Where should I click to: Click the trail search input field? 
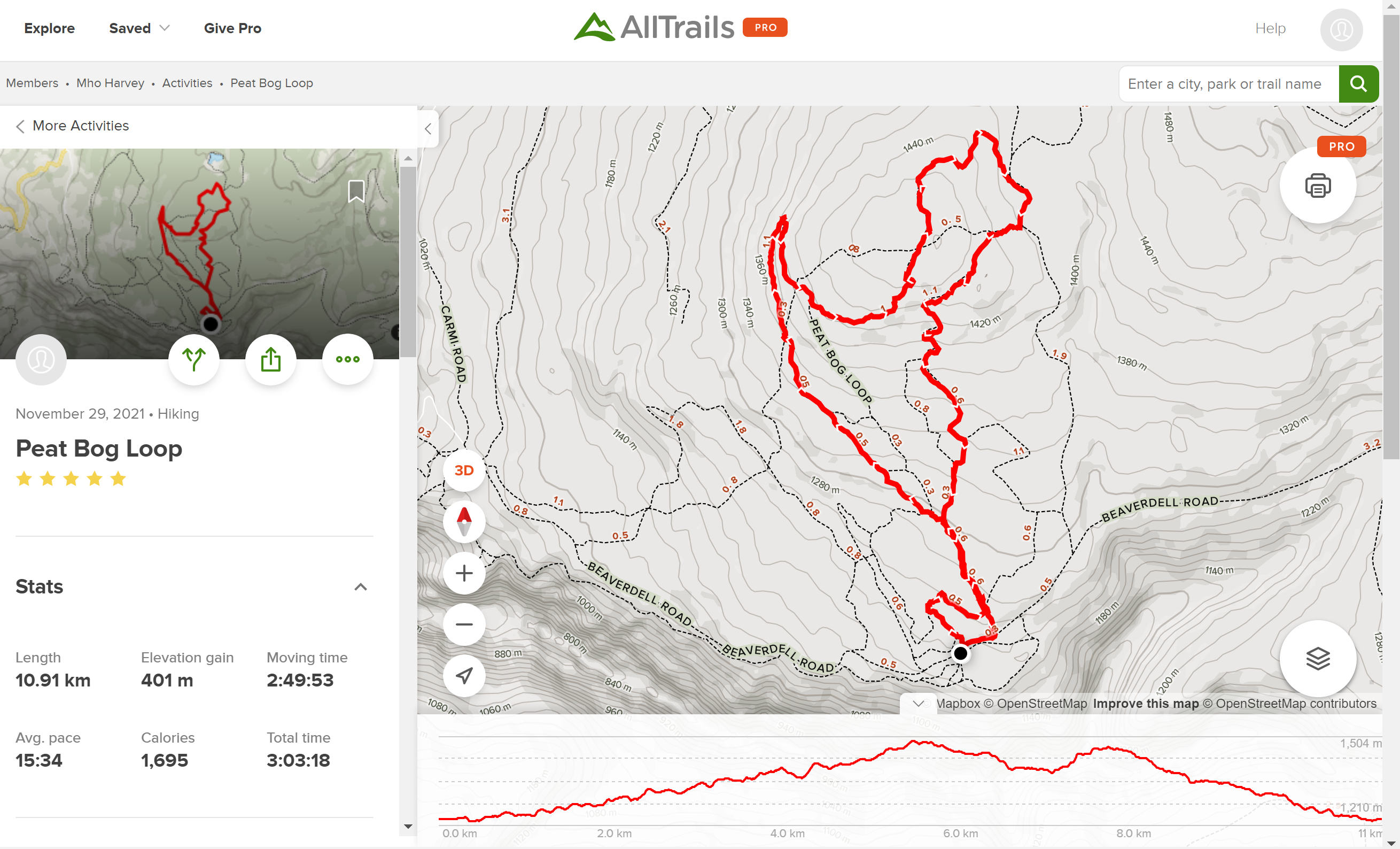tap(1227, 83)
